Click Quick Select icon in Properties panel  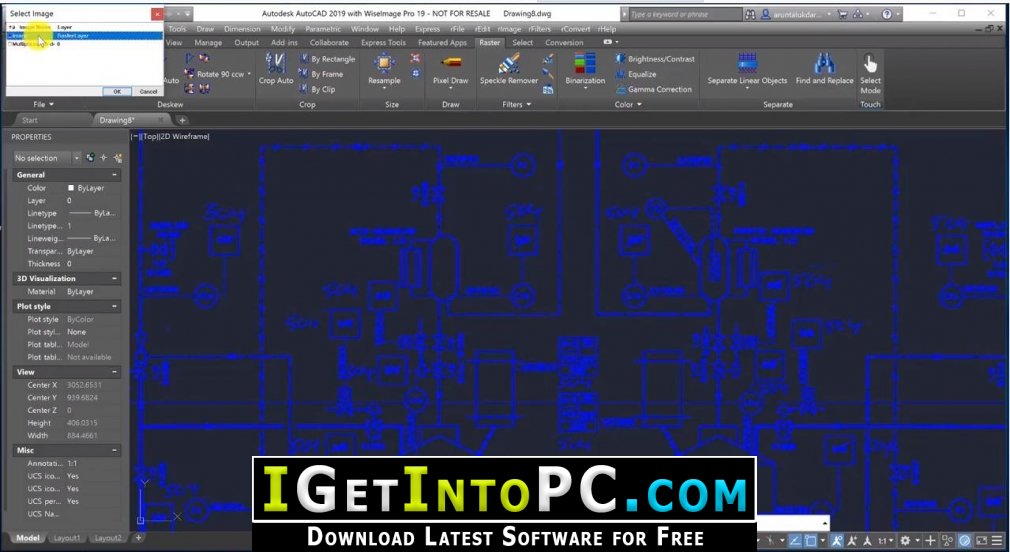[117, 158]
